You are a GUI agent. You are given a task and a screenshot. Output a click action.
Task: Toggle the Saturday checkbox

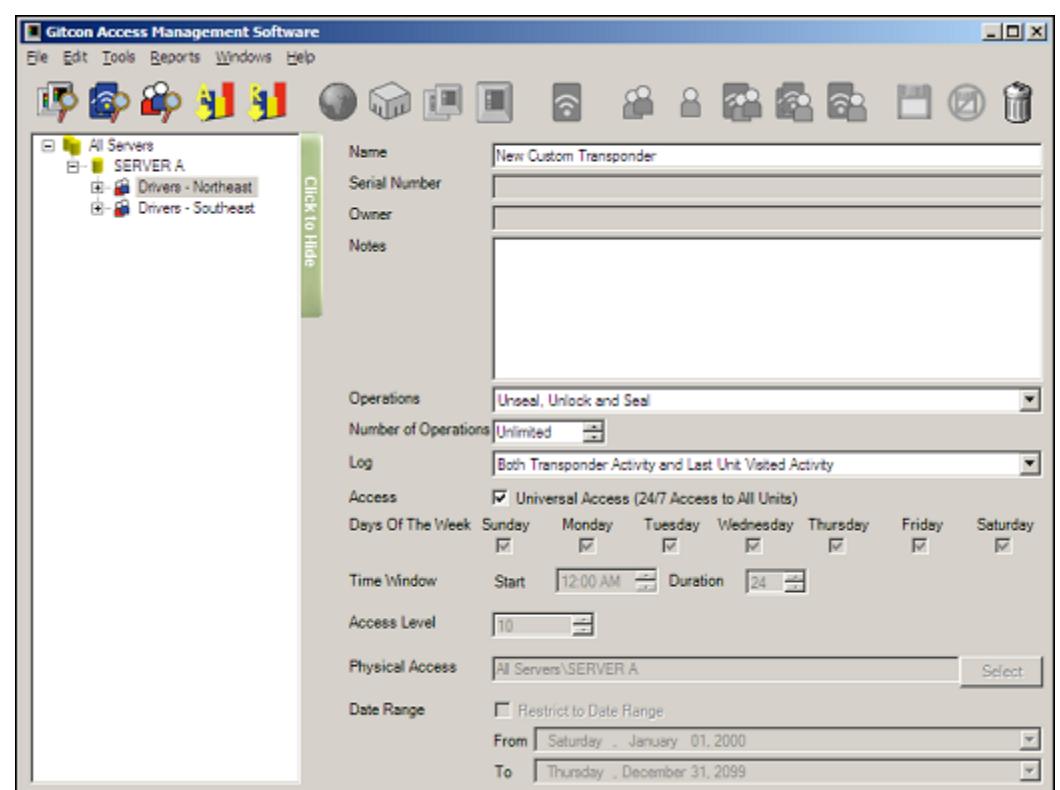1003,545
